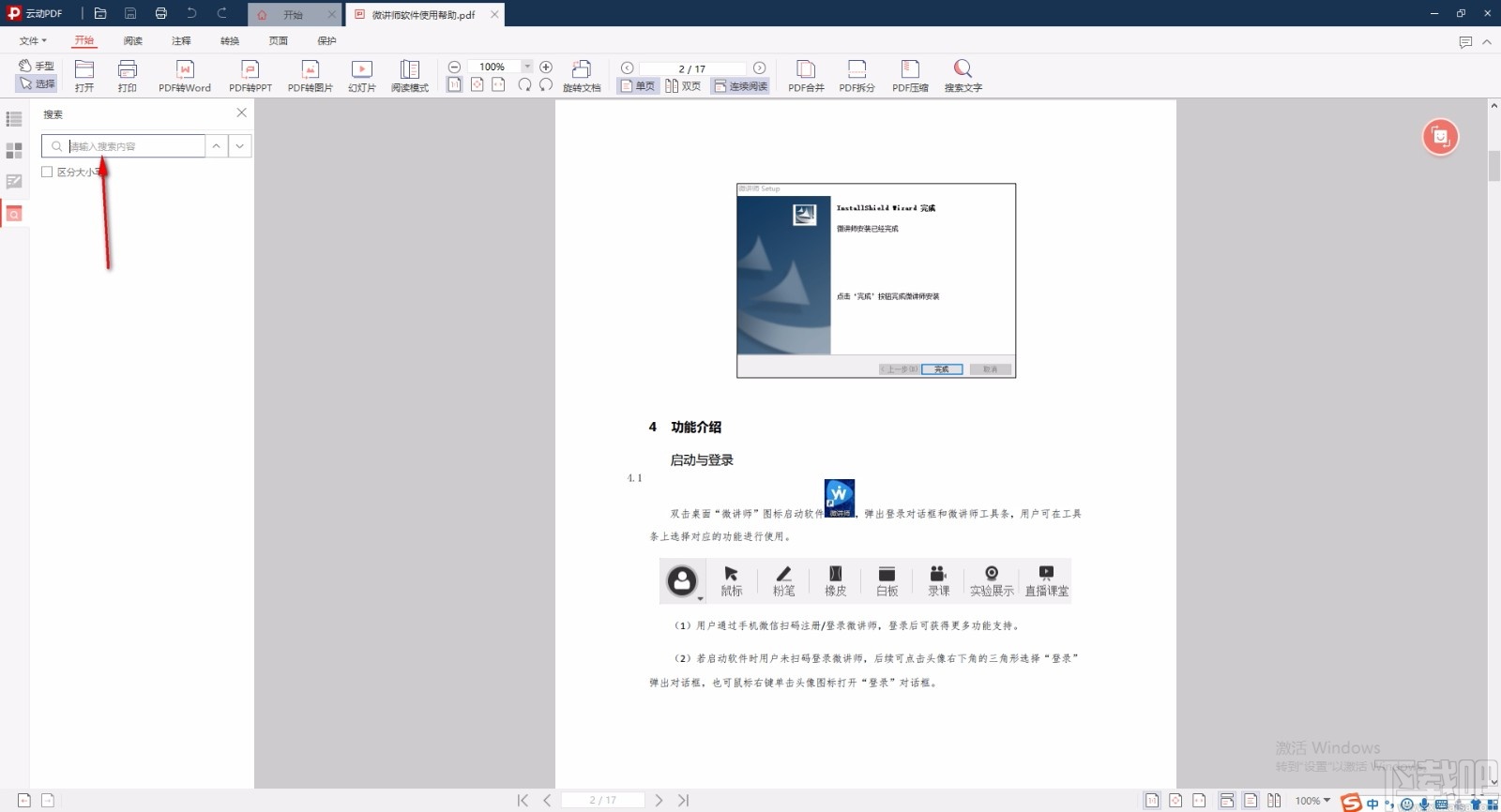Switch to the 页面 ribbon tab

(279, 40)
